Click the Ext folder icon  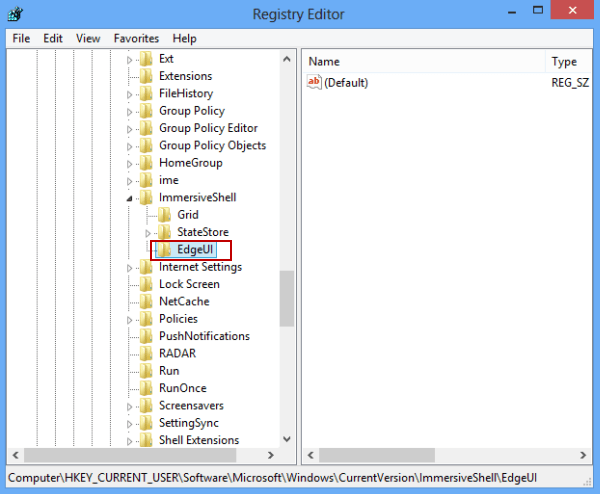click(146, 59)
